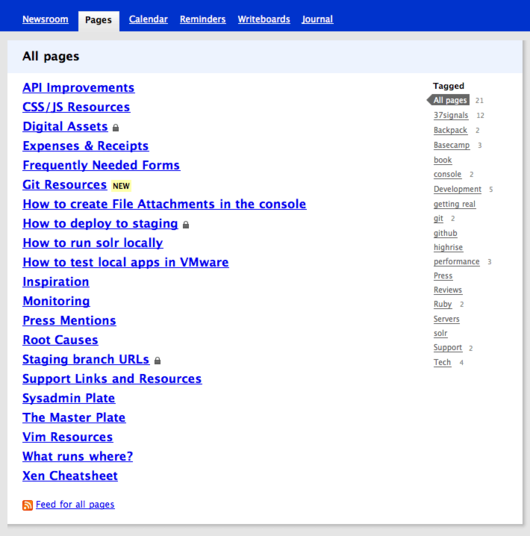Click lock icon beside How to deploy to staging
Screen dimensions: 530x536
186,225
